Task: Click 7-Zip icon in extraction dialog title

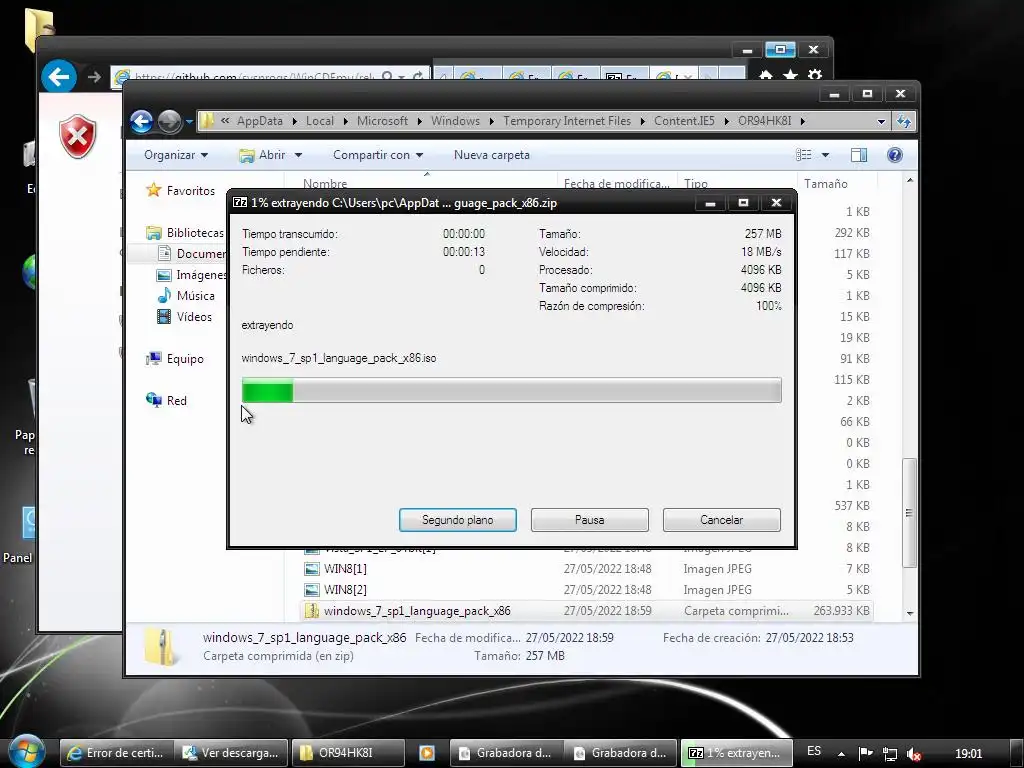Action: [240, 202]
